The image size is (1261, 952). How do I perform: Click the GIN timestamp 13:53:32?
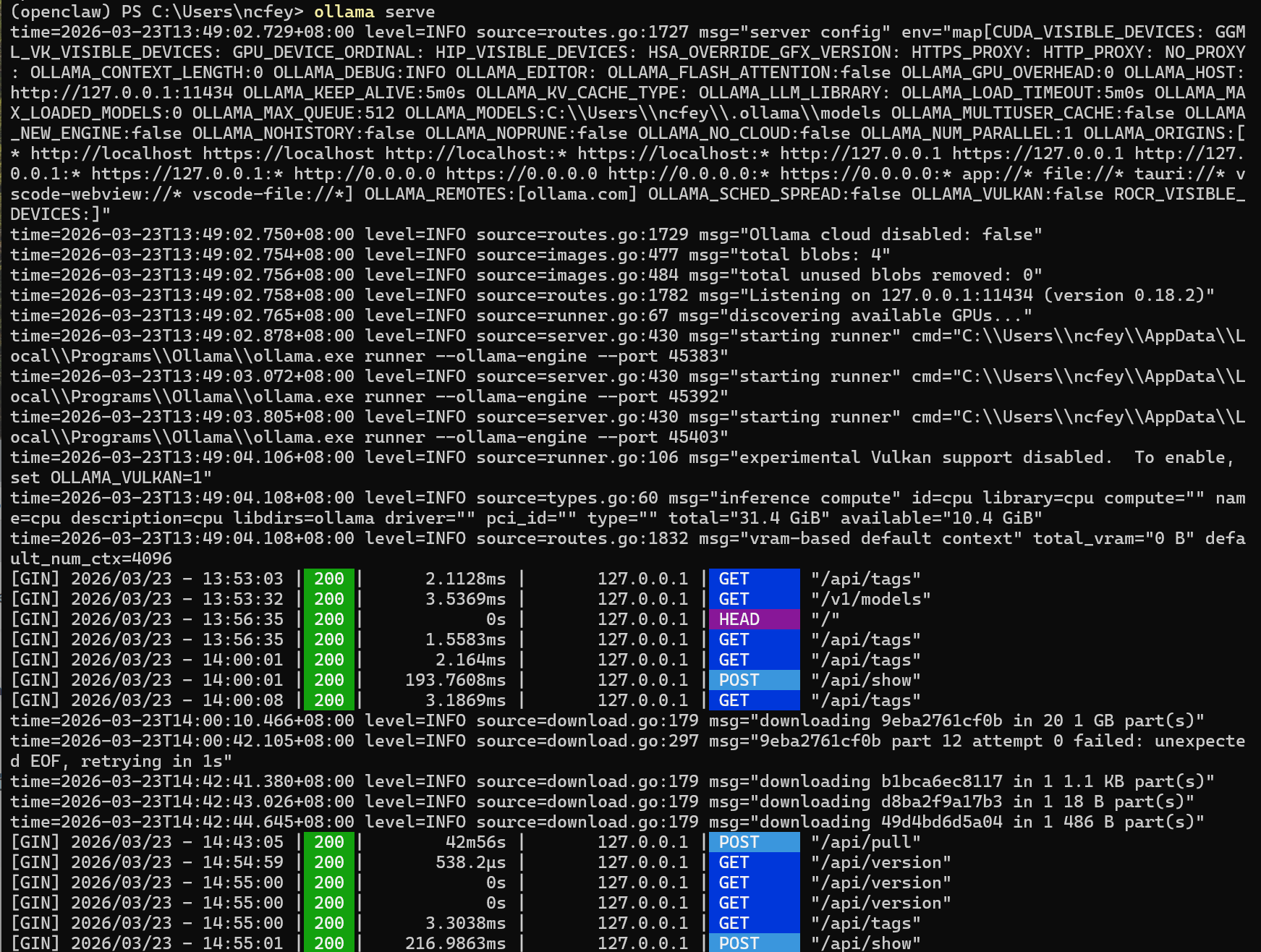243,599
